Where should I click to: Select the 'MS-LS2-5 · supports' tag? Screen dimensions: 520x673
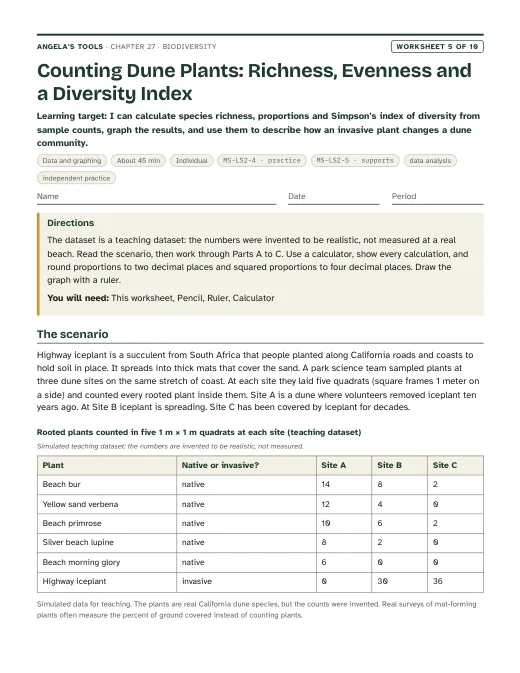pyautogui.click(x=355, y=161)
